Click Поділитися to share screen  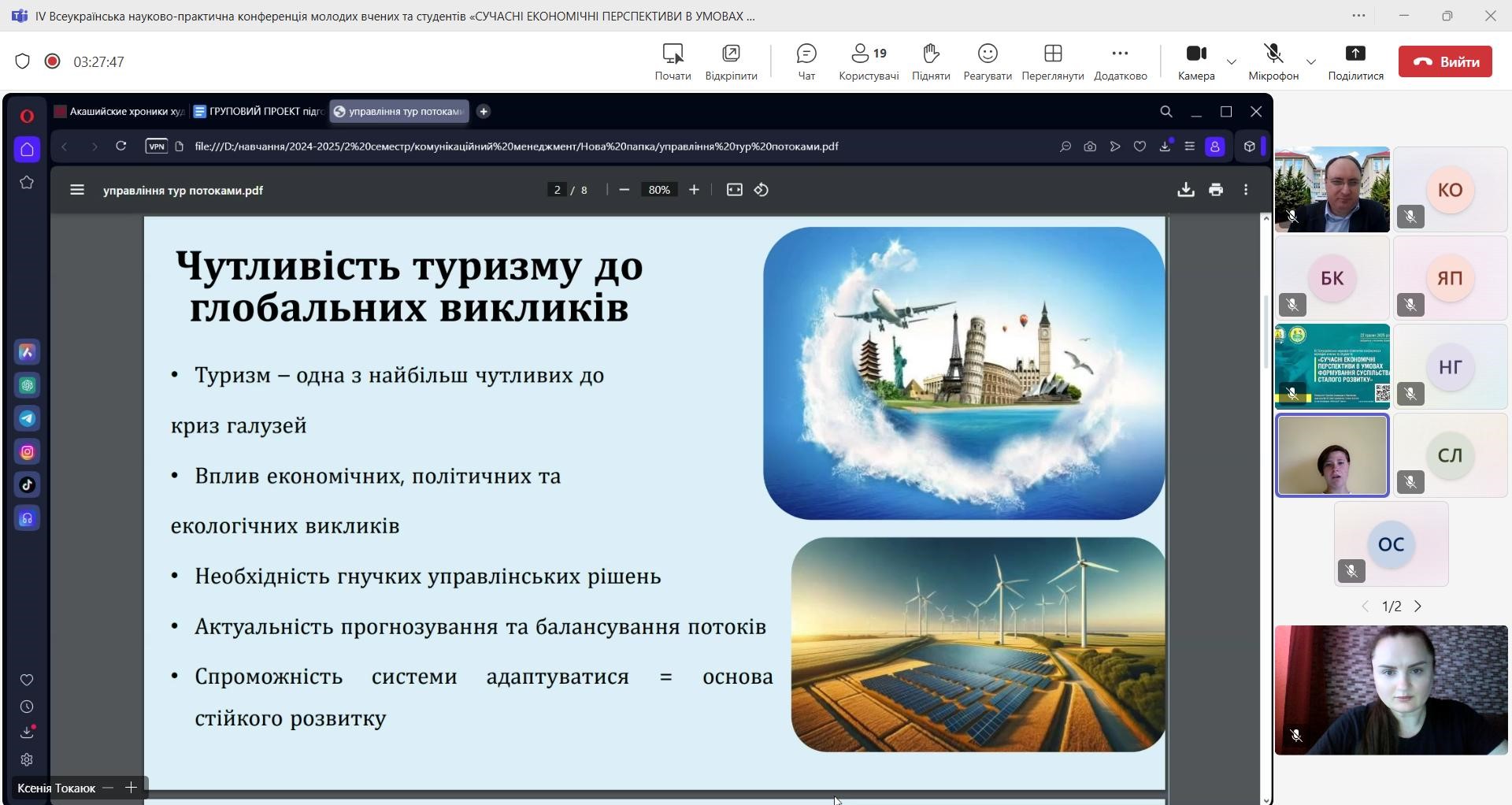(x=1354, y=61)
